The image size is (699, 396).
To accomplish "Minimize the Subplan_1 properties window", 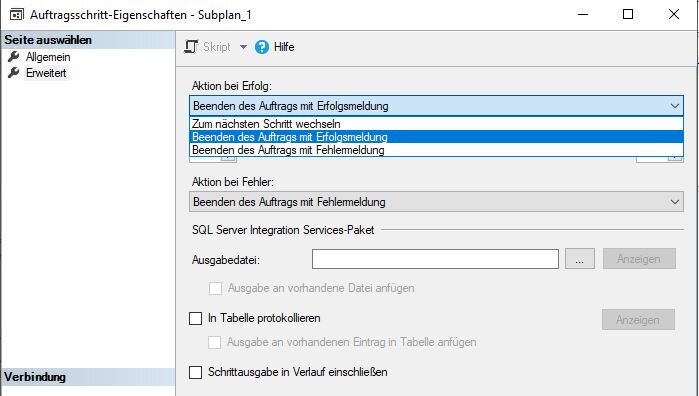I will click(583, 14).
